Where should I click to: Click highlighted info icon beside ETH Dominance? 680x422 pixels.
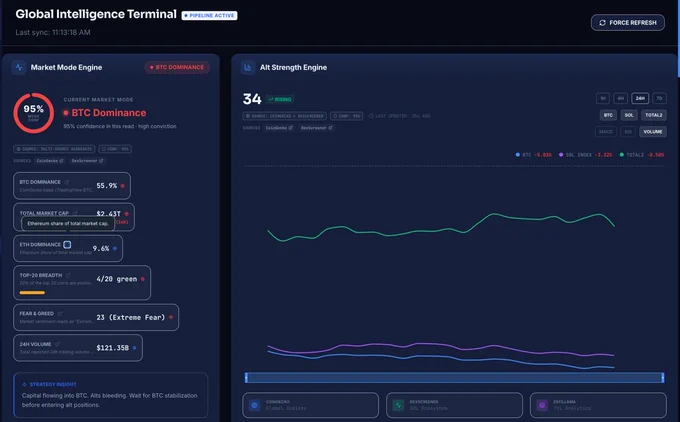67,245
